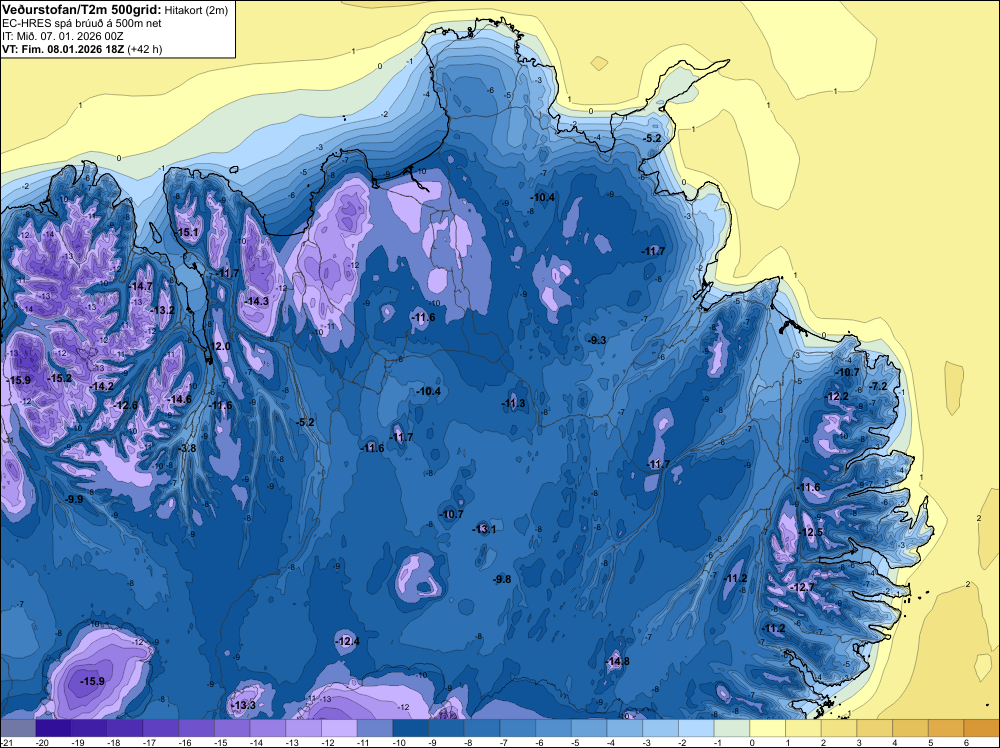
Task: Click the map title "Veðurstofan/T2m 500grid"
Action: 82,9
